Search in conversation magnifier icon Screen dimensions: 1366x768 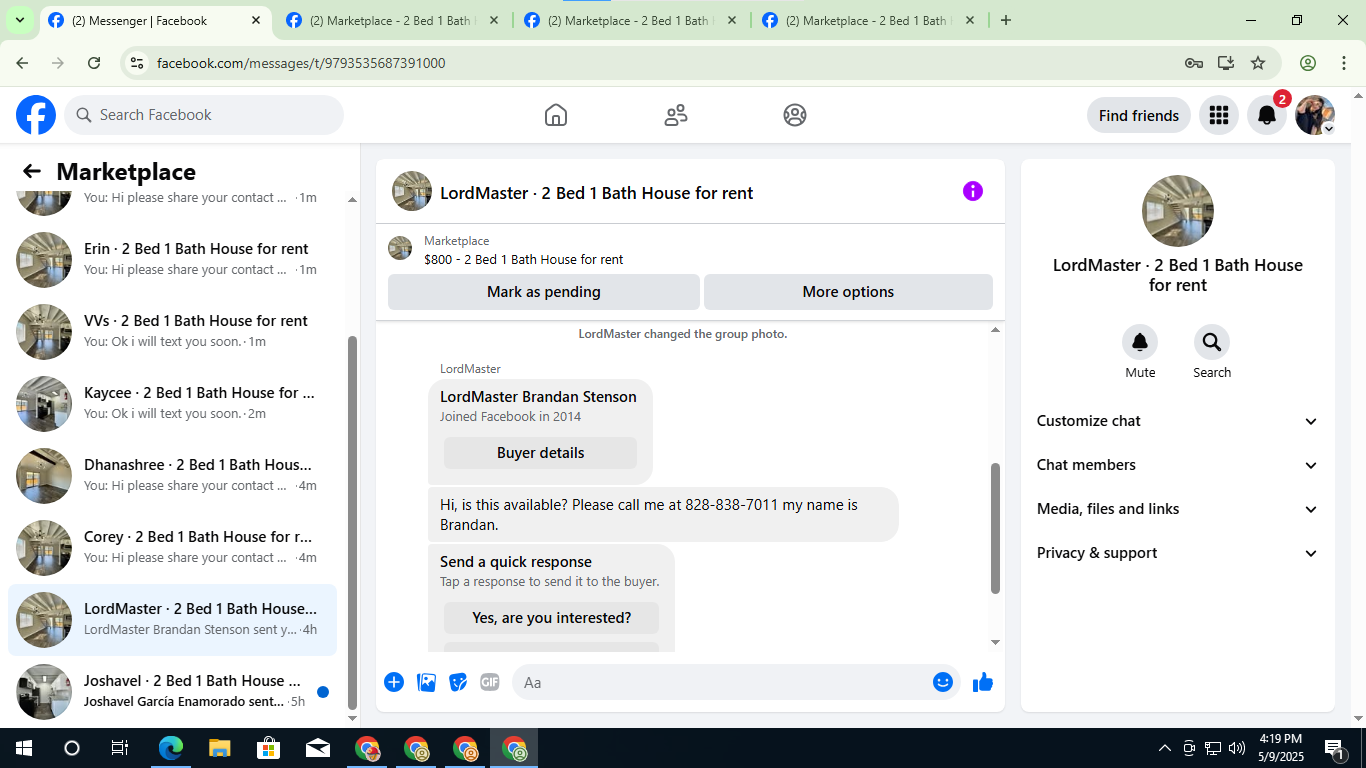click(x=1212, y=342)
